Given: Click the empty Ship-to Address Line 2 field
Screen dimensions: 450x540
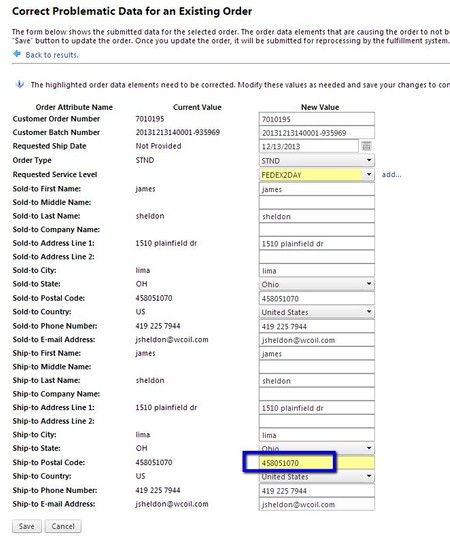Looking at the screenshot, I should [316, 422].
